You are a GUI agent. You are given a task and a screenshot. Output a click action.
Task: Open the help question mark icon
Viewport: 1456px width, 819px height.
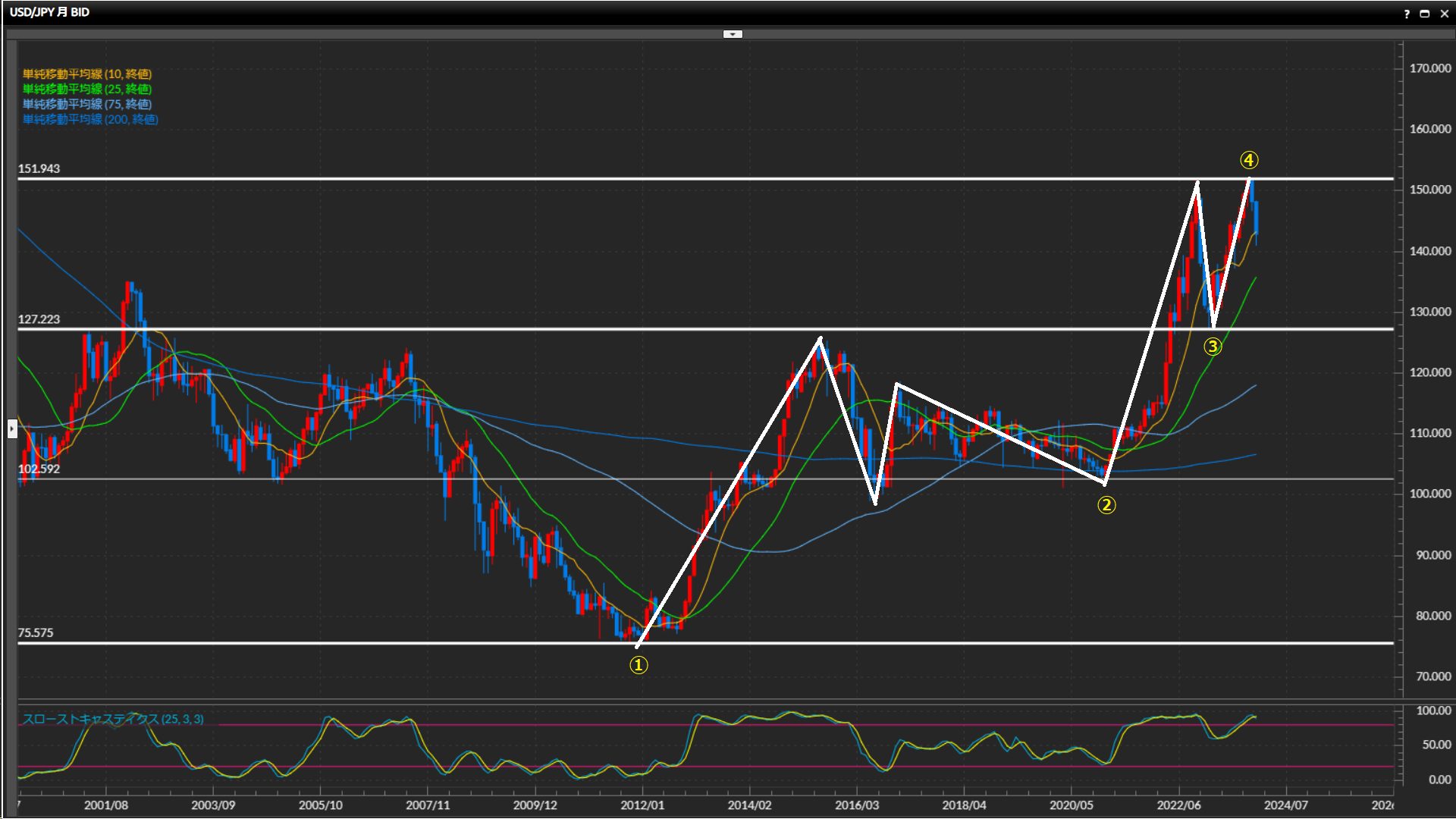[1407, 13]
